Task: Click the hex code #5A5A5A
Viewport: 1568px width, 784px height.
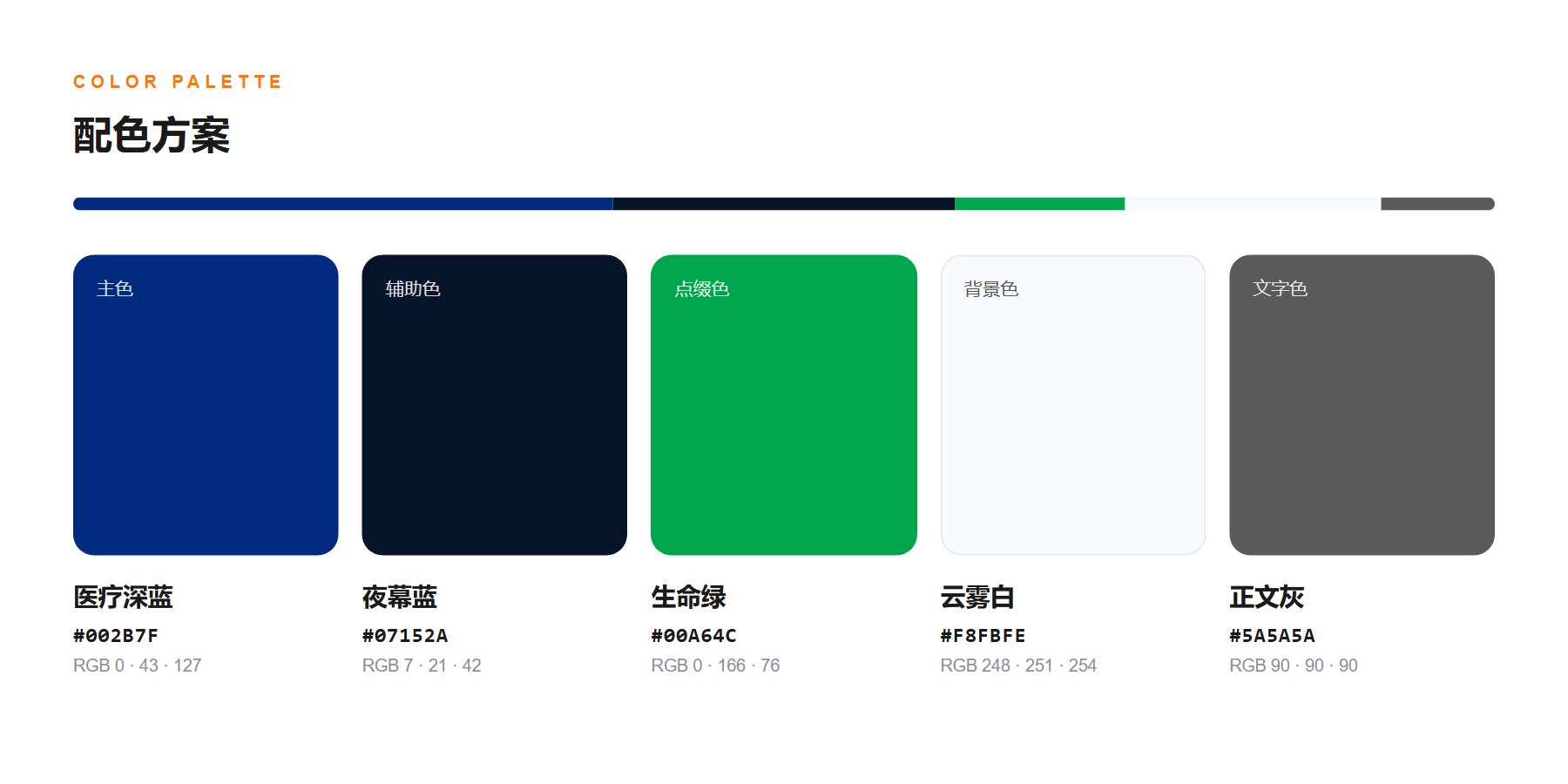Action: (x=1273, y=636)
